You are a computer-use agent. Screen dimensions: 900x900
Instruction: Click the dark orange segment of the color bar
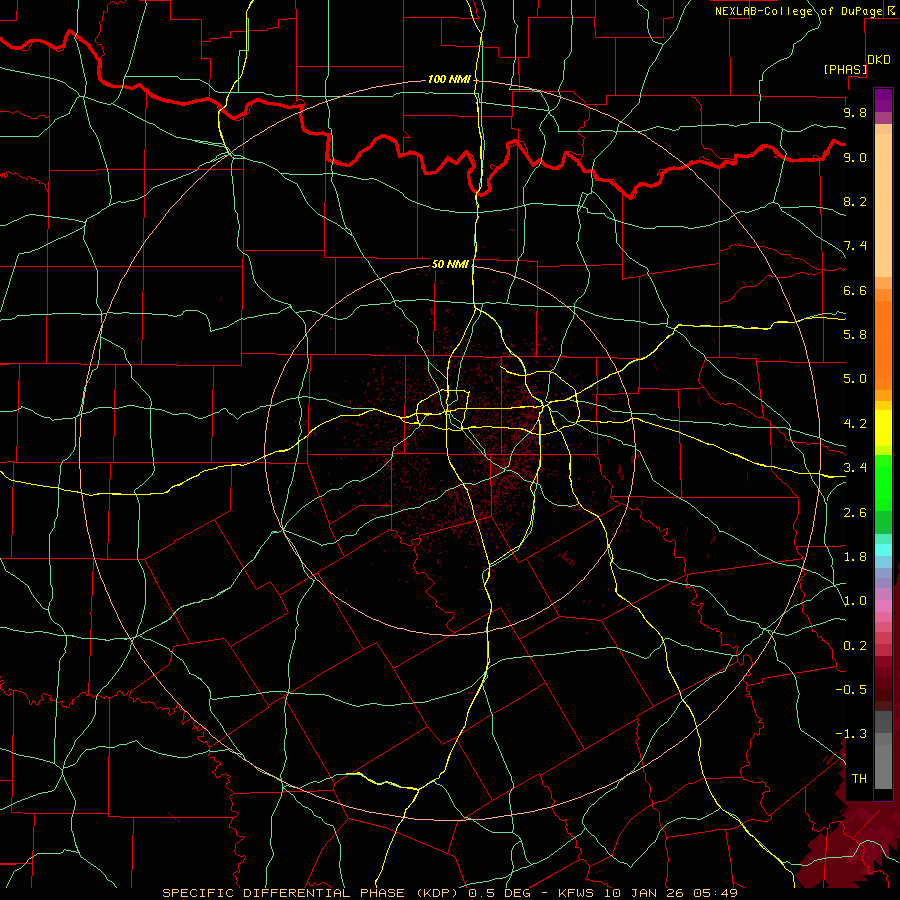click(x=883, y=344)
